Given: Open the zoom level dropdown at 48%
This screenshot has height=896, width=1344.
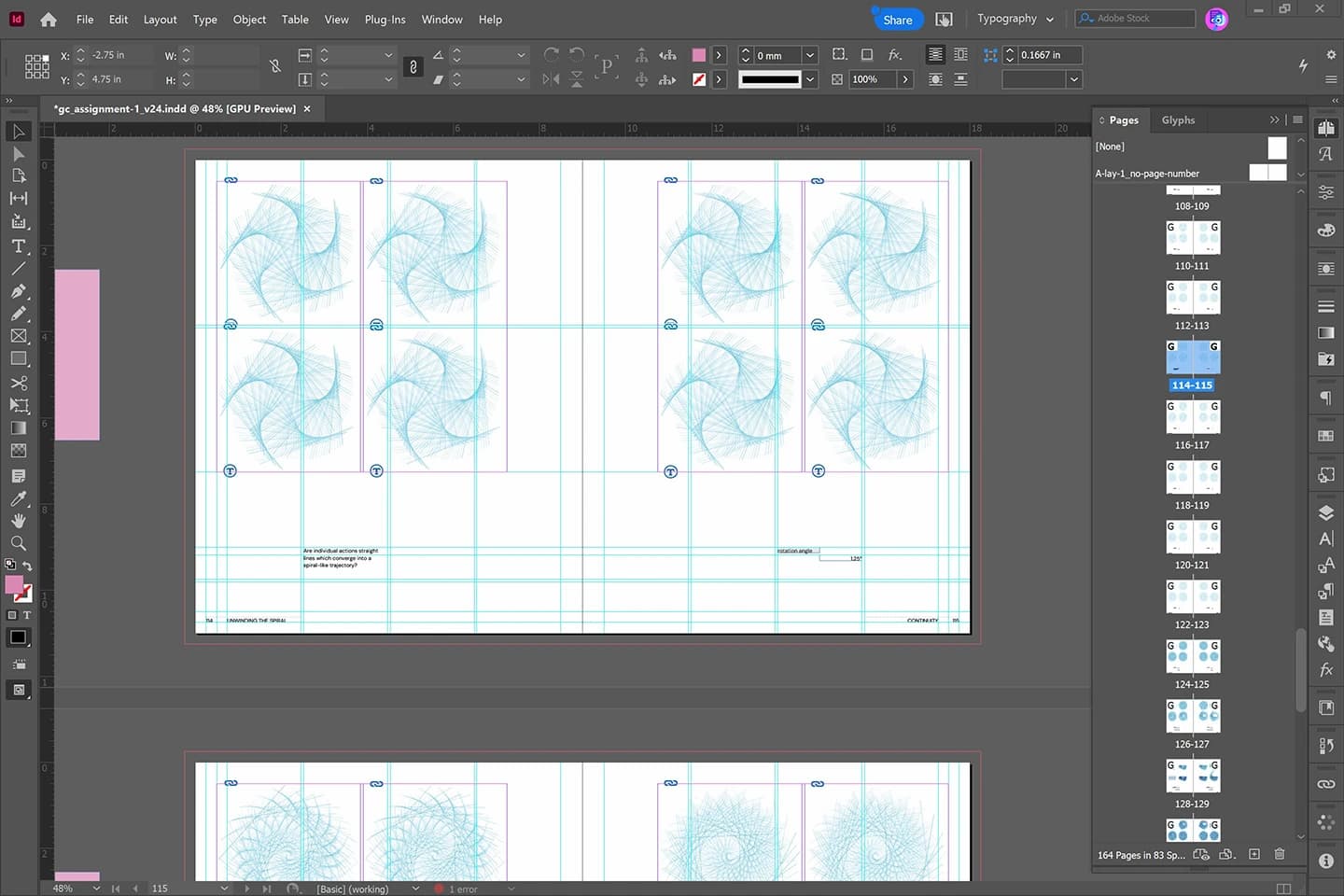Looking at the screenshot, I should 96,889.
